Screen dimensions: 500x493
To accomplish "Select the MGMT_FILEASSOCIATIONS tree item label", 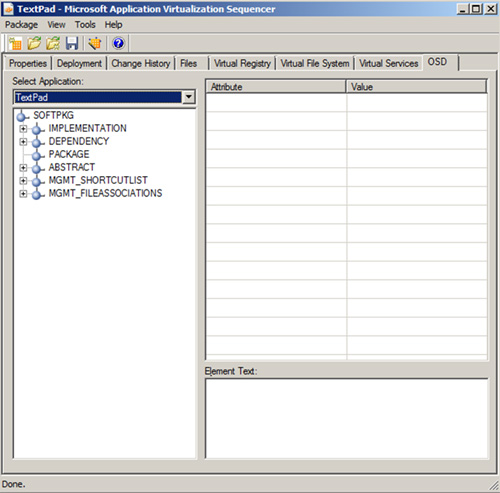I will [105, 193].
